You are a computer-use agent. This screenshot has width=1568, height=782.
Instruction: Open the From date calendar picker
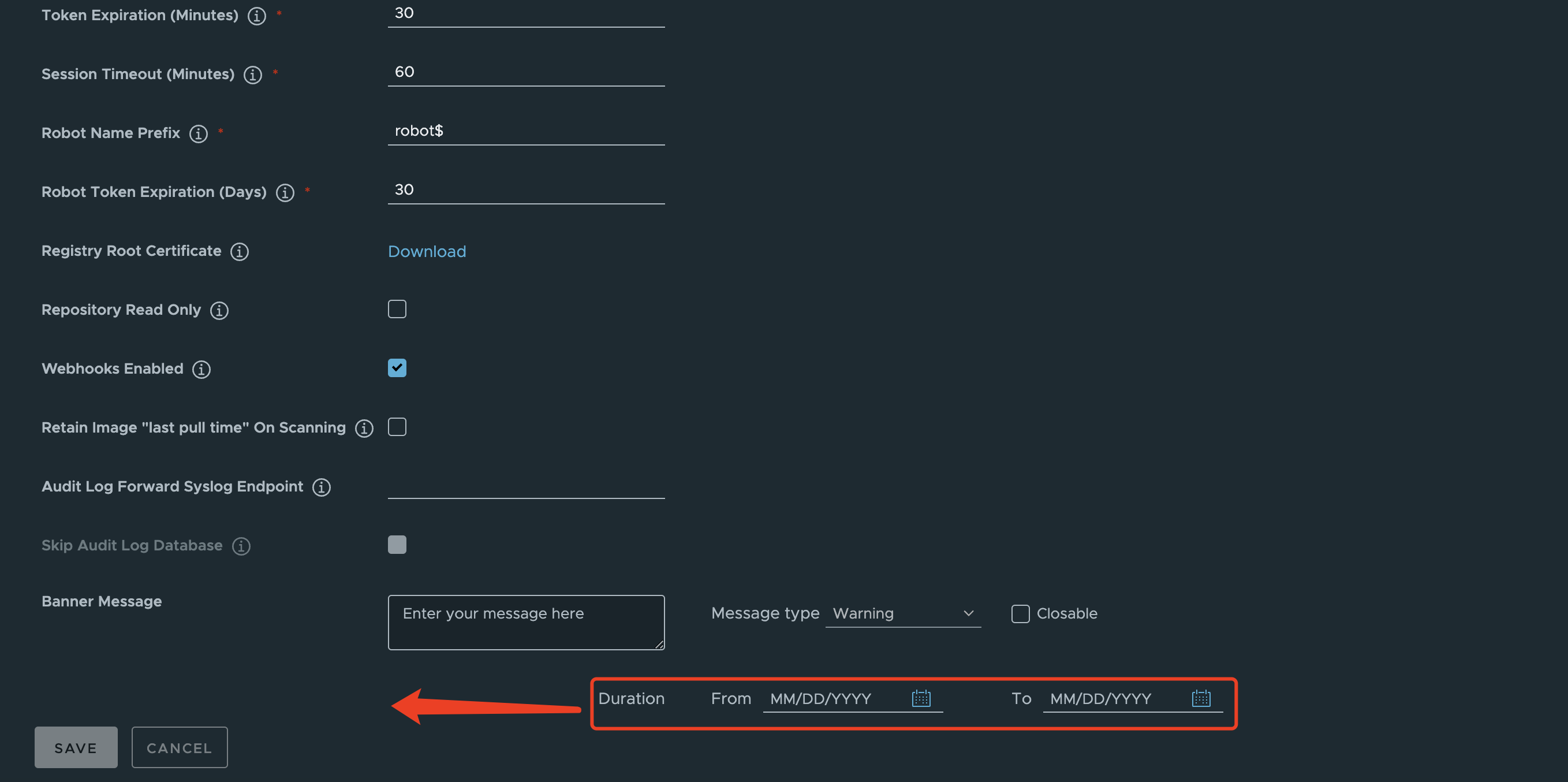tap(921, 698)
